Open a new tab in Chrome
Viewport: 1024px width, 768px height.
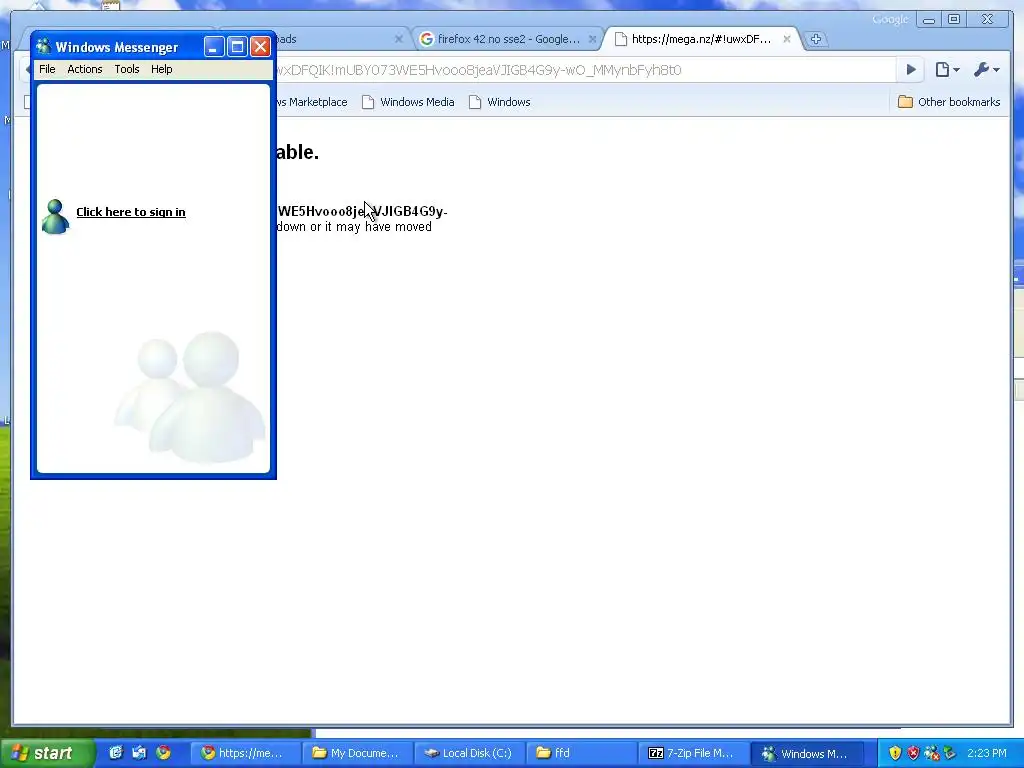pyautogui.click(x=816, y=39)
